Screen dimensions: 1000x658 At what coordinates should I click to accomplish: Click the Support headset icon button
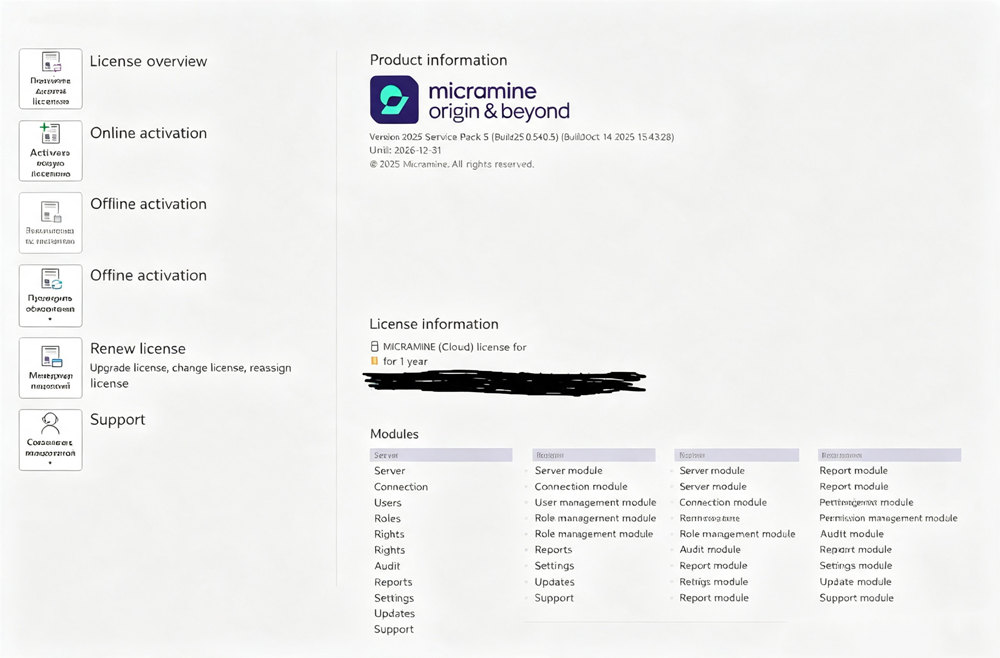(x=50, y=440)
